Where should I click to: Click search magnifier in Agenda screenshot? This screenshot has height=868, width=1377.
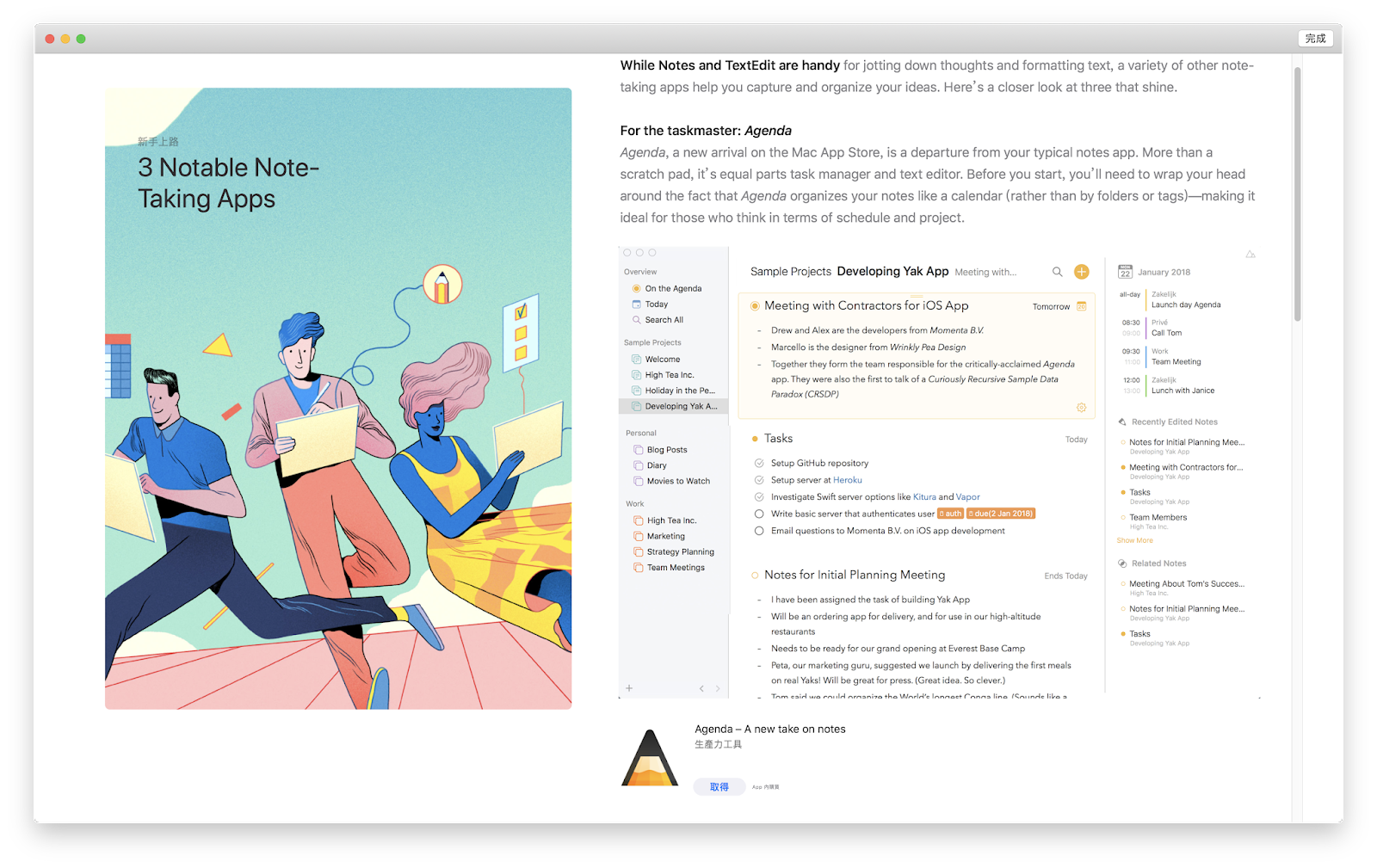(1057, 272)
